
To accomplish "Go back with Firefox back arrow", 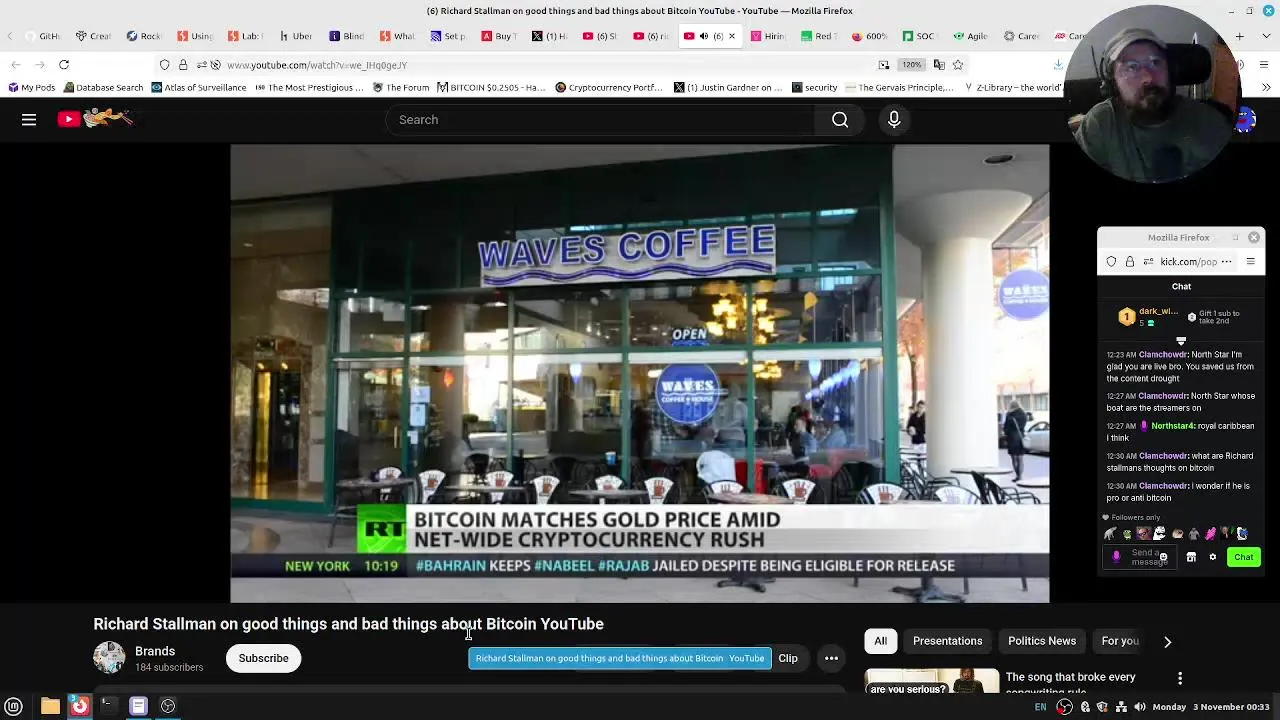I will tap(16, 65).
